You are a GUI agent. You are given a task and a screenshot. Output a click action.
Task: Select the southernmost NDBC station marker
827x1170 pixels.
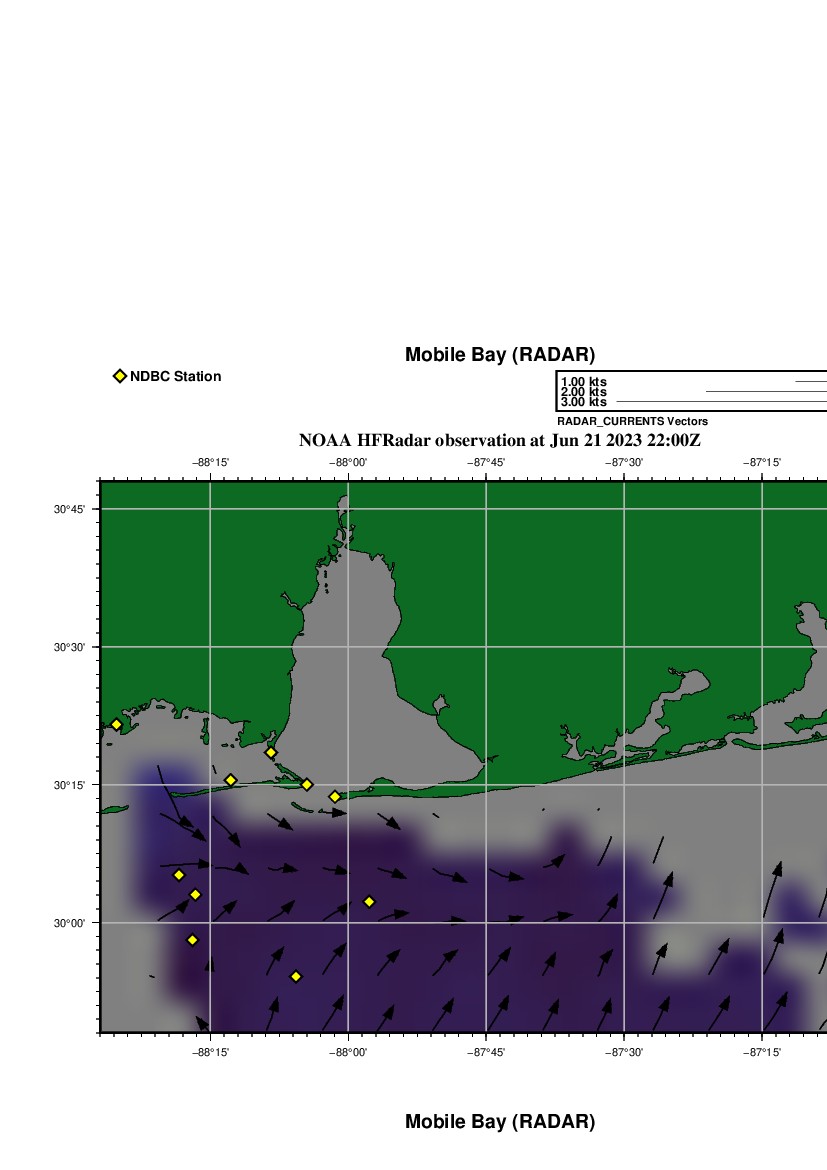(296, 977)
